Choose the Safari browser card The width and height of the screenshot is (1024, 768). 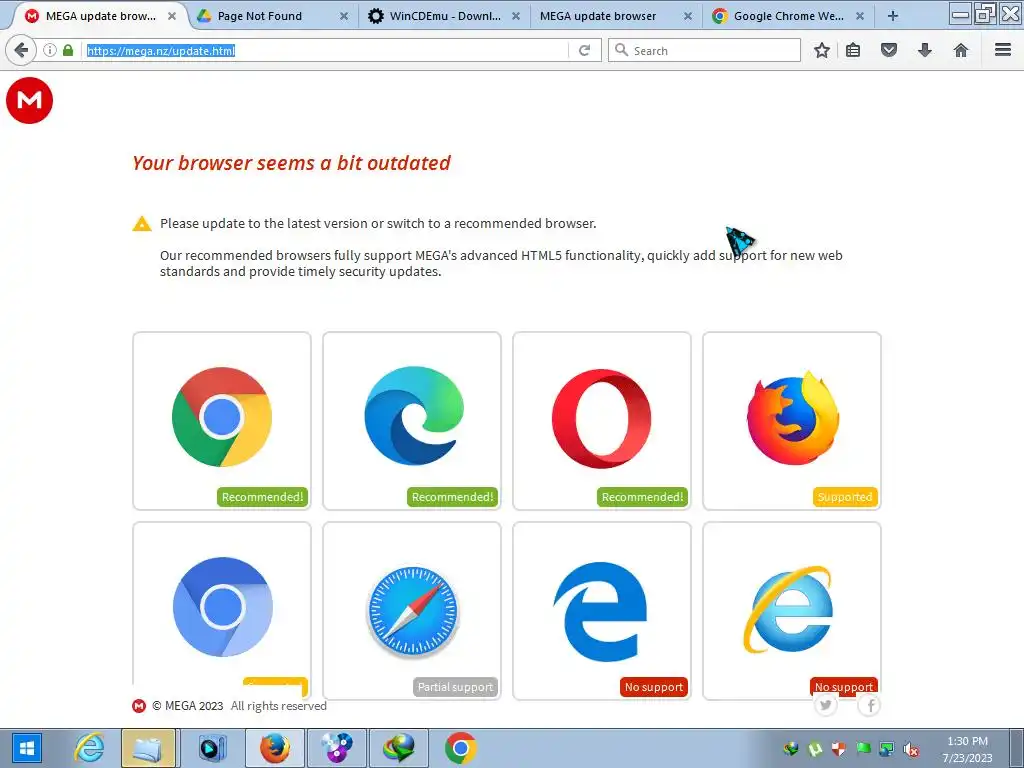click(x=412, y=611)
